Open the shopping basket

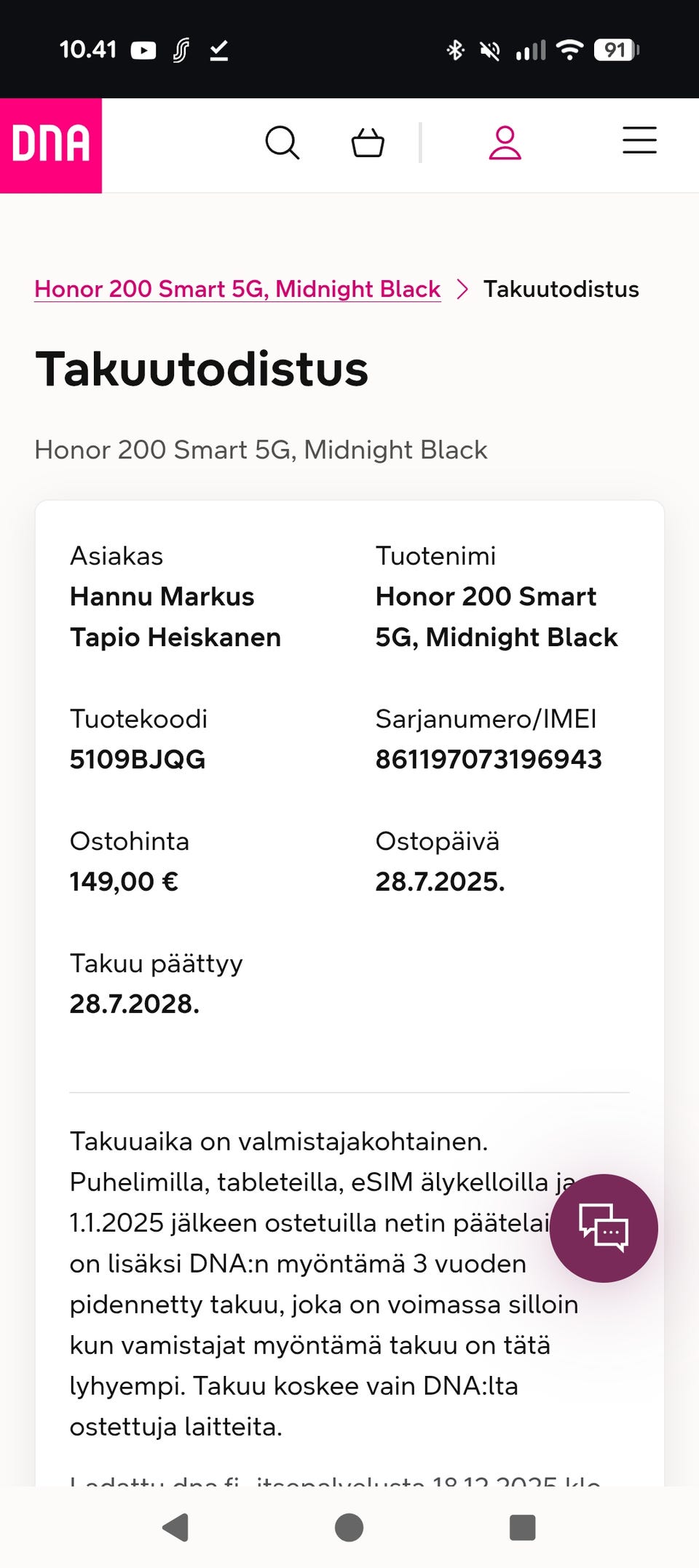[368, 143]
